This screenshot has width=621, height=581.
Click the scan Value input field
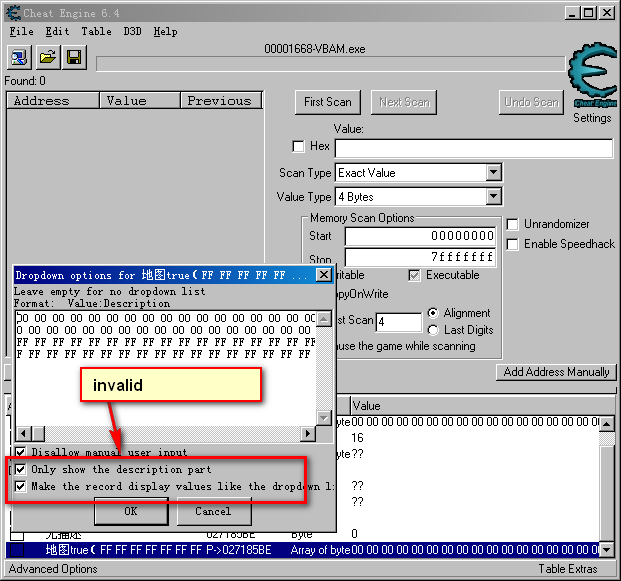point(473,148)
